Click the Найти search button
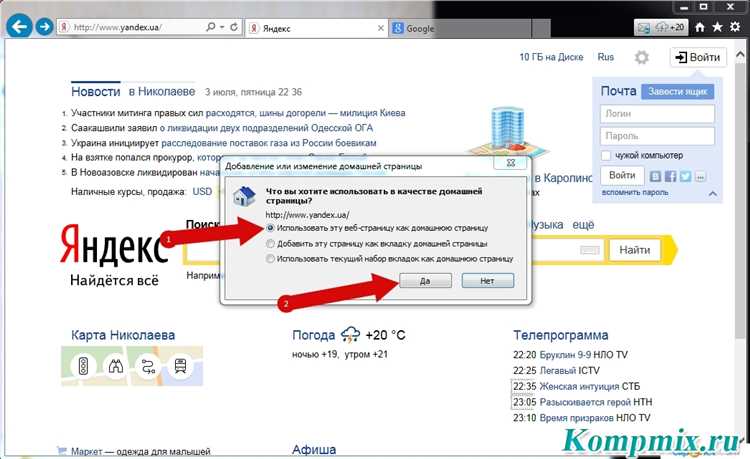 (x=635, y=250)
